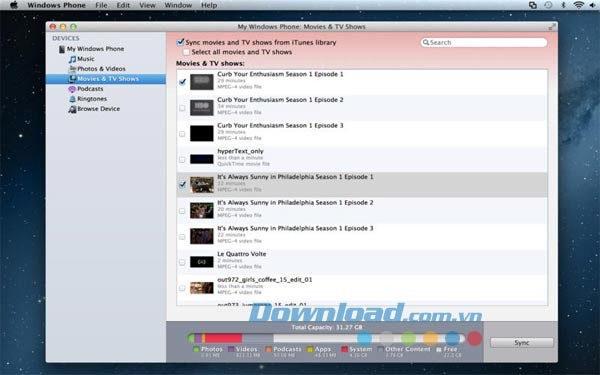Open Podcasts via its purple icon
Screen dimensions: 600x375
(x=72, y=89)
